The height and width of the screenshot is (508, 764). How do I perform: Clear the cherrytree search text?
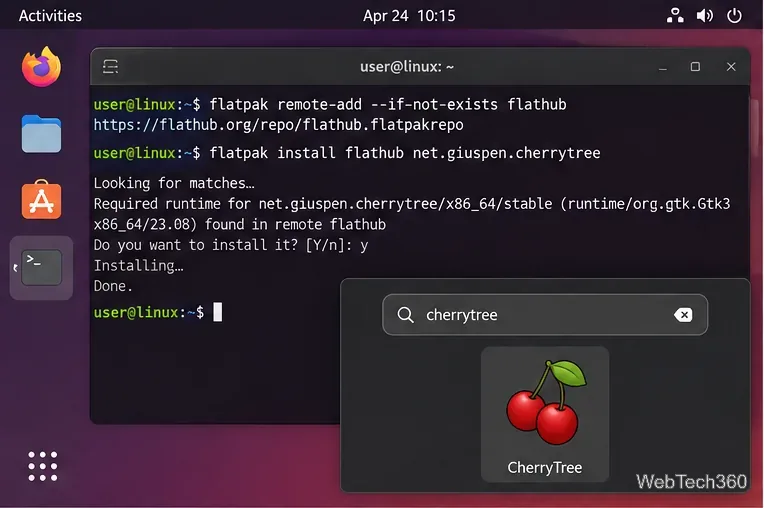(683, 315)
